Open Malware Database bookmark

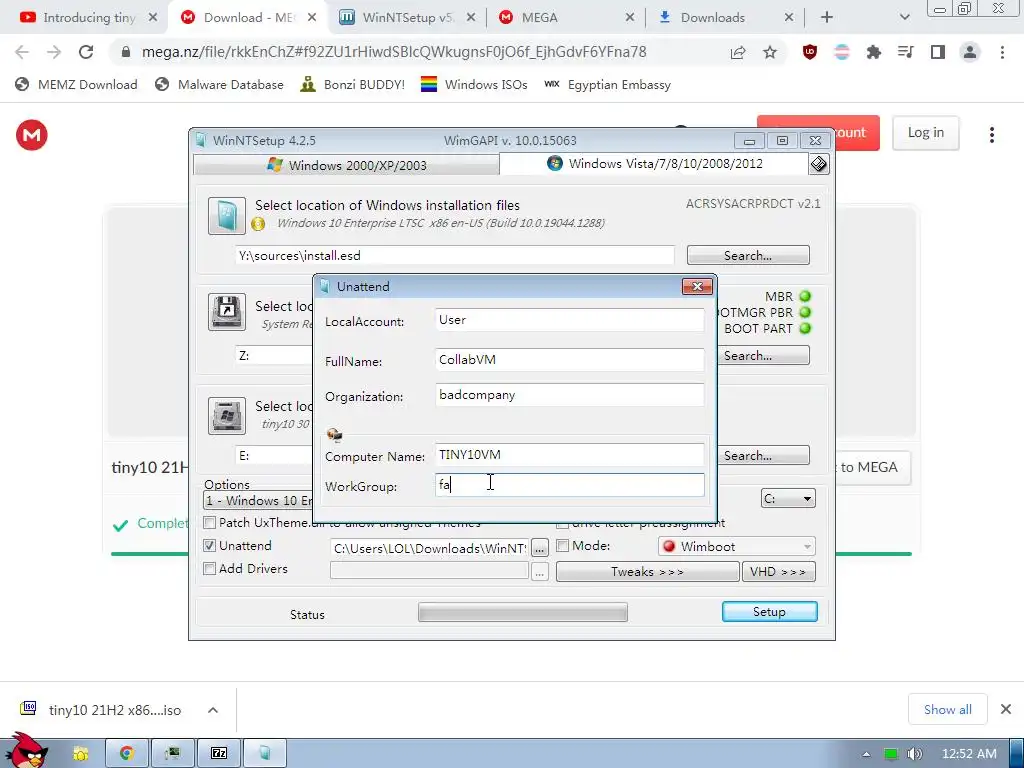[x=219, y=84]
